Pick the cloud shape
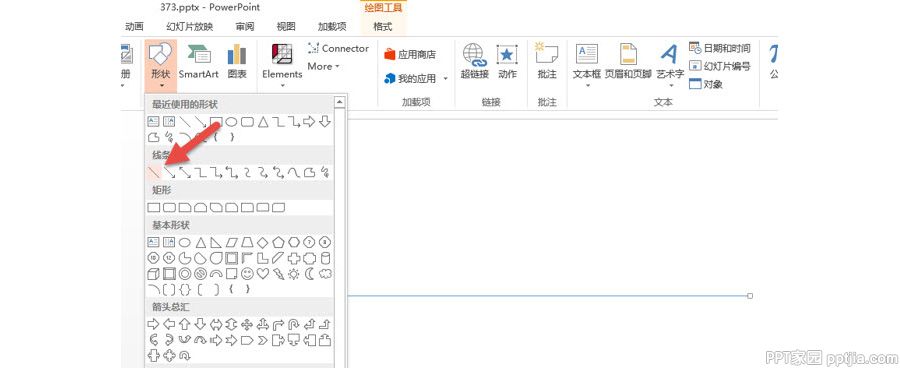This screenshot has width=900, height=368. coord(325,274)
